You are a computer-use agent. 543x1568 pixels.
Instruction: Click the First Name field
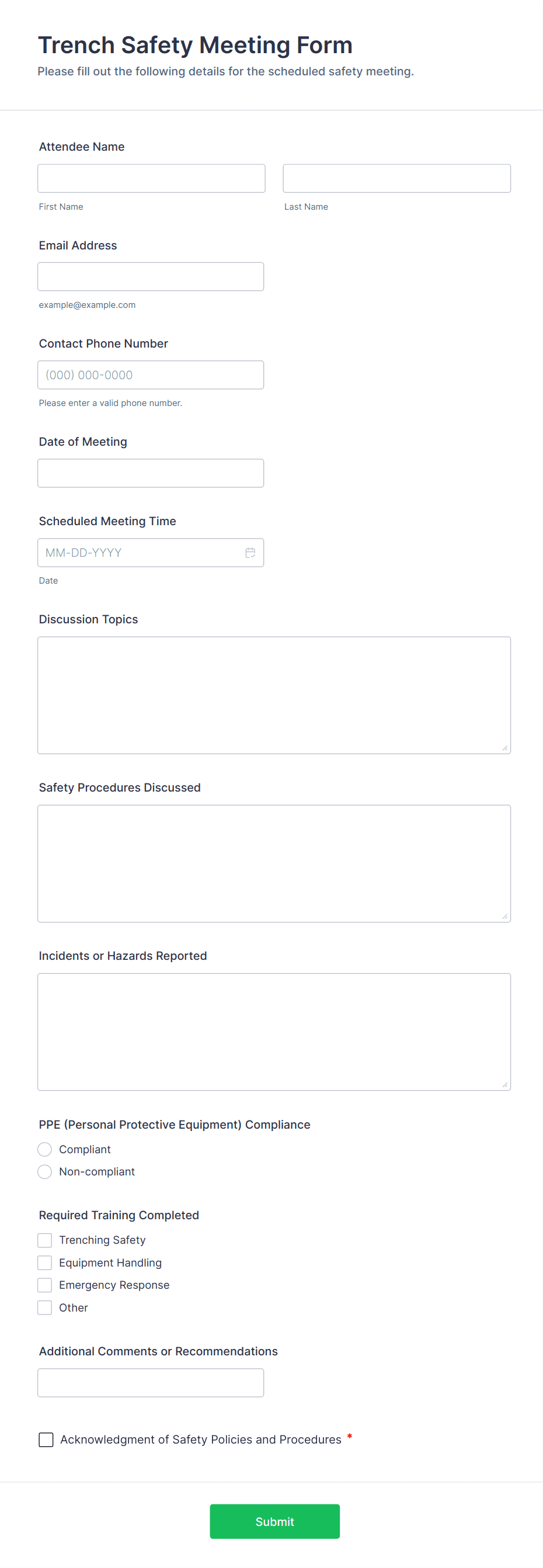click(151, 178)
